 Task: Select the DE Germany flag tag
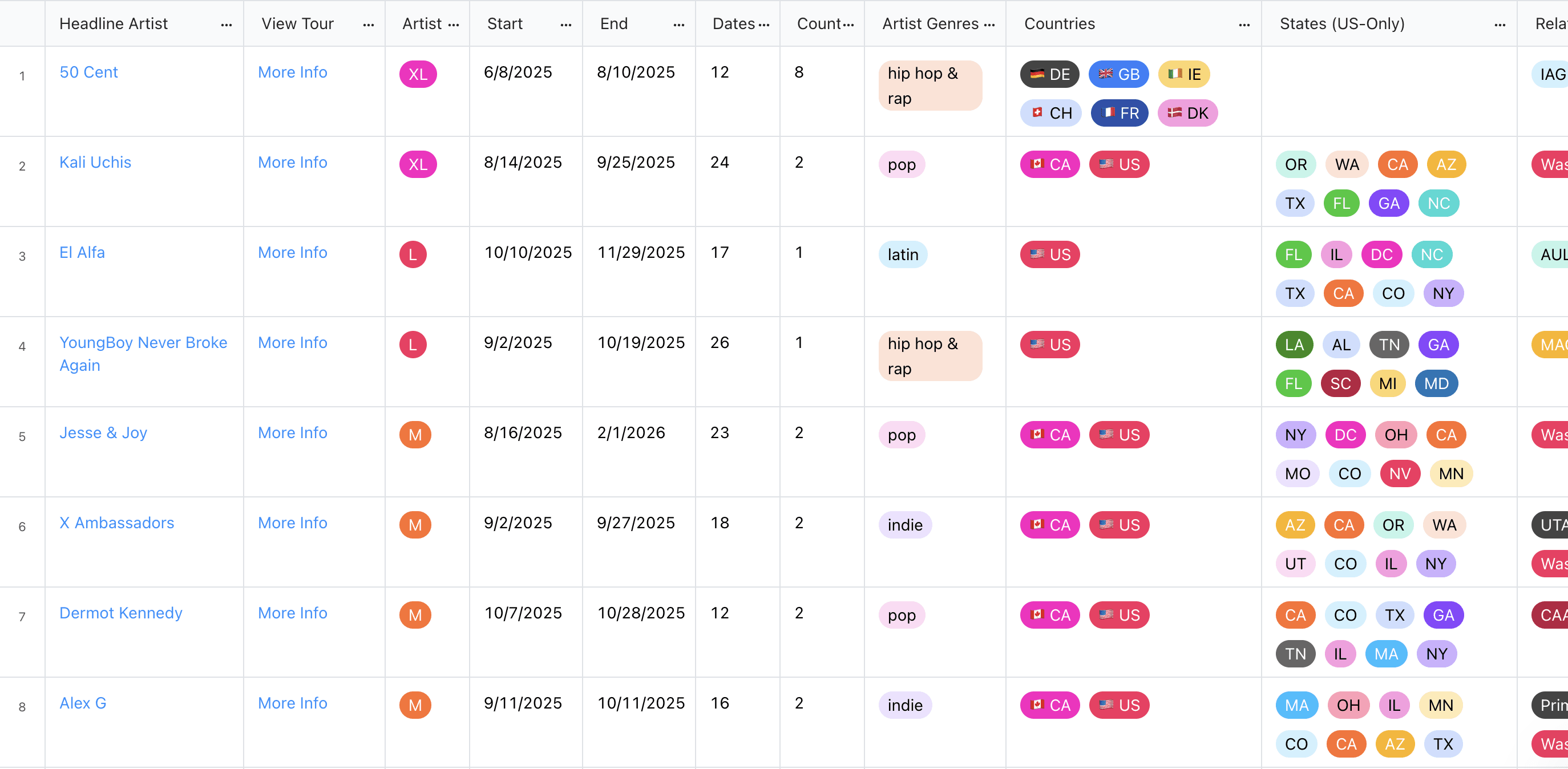1049,74
